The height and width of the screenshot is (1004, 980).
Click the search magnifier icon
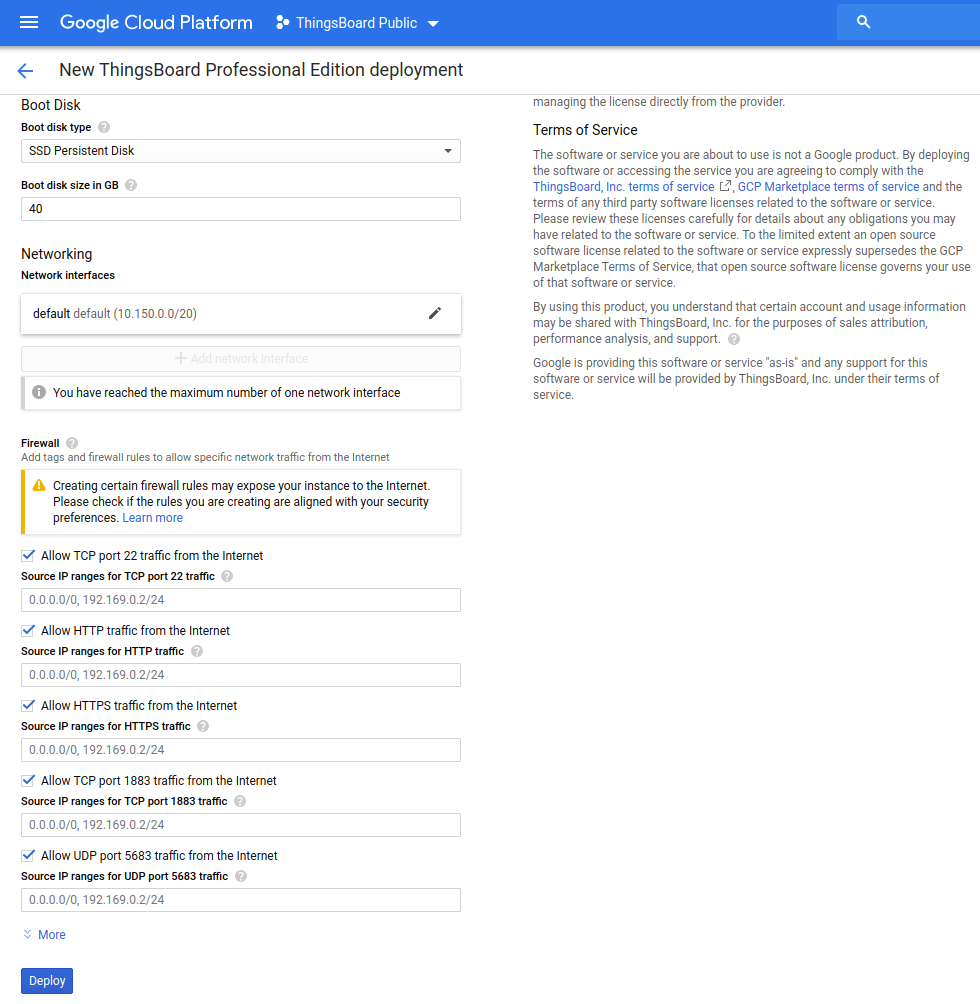(x=864, y=22)
